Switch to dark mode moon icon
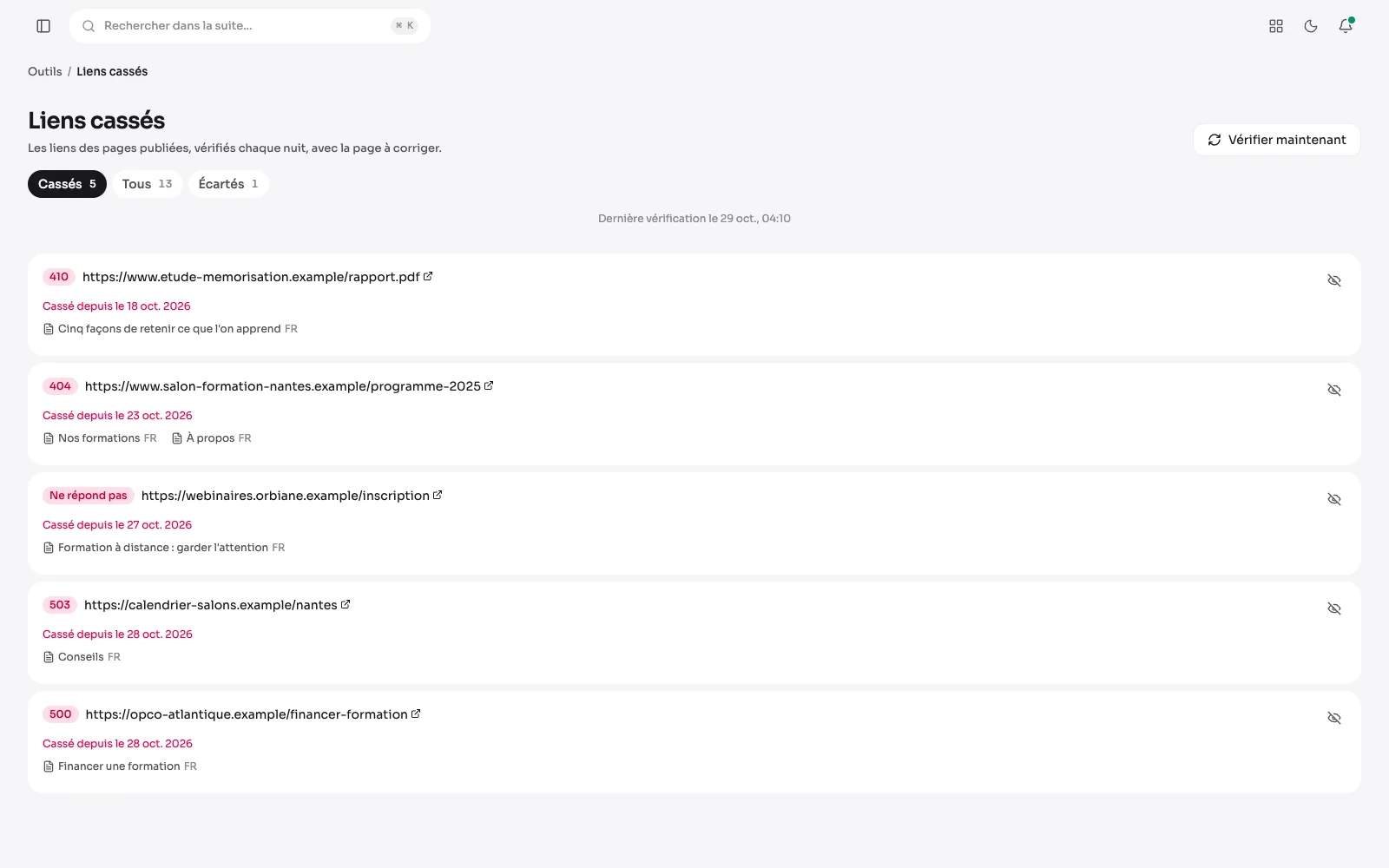This screenshot has width=1389, height=868. click(x=1311, y=26)
